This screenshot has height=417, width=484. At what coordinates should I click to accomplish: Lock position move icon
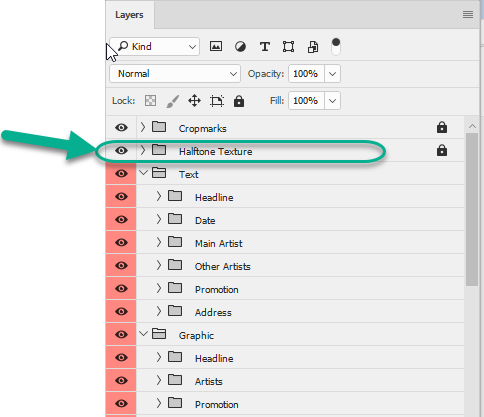(x=194, y=101)
